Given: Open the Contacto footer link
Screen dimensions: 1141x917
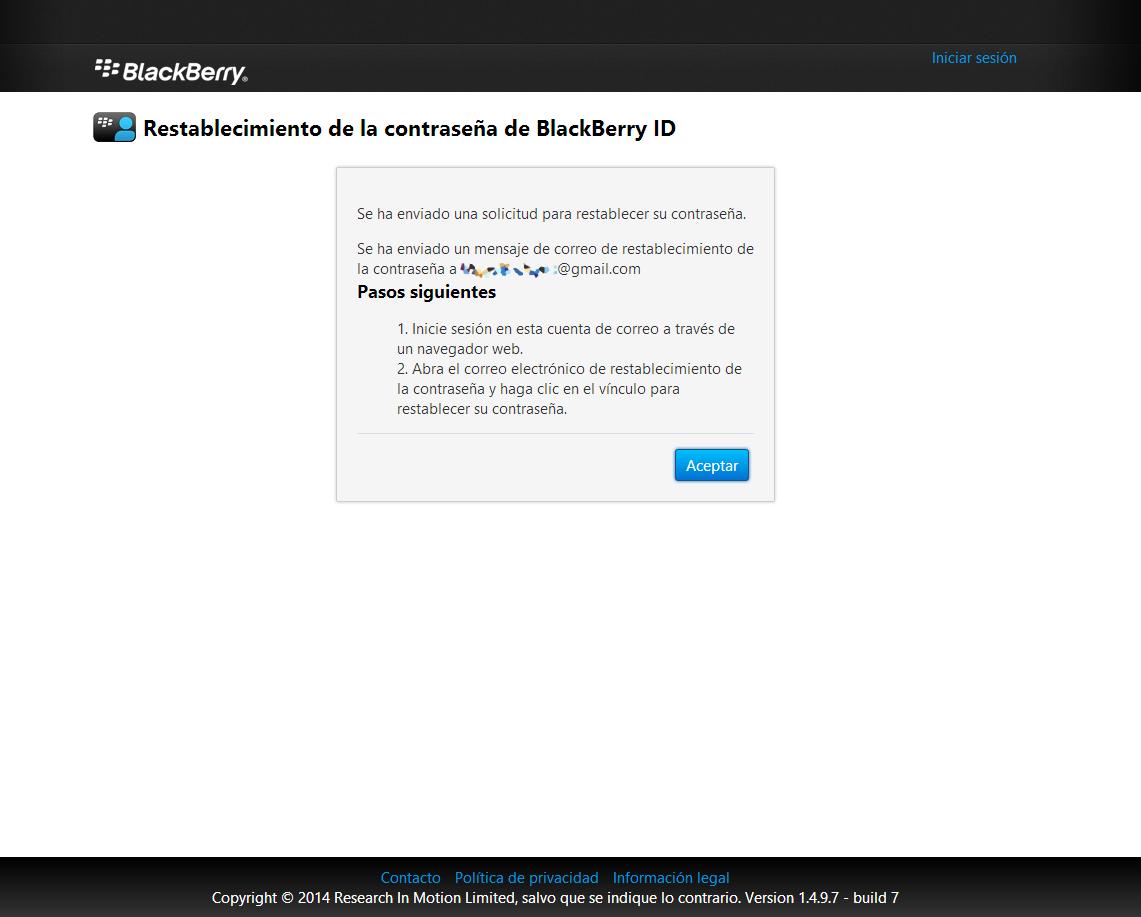Looking at the screenshot, I should tap(410, 878).
